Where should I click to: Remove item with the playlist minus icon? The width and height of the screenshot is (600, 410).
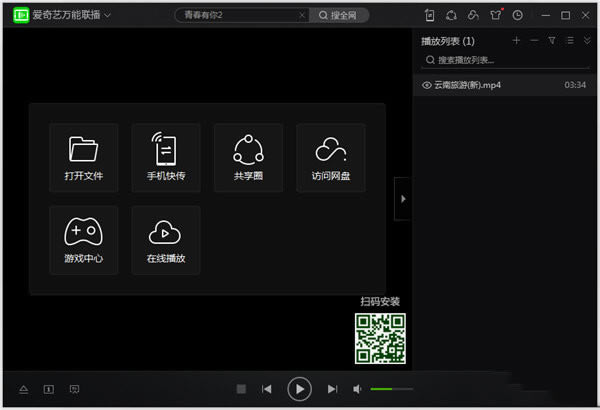534,40
